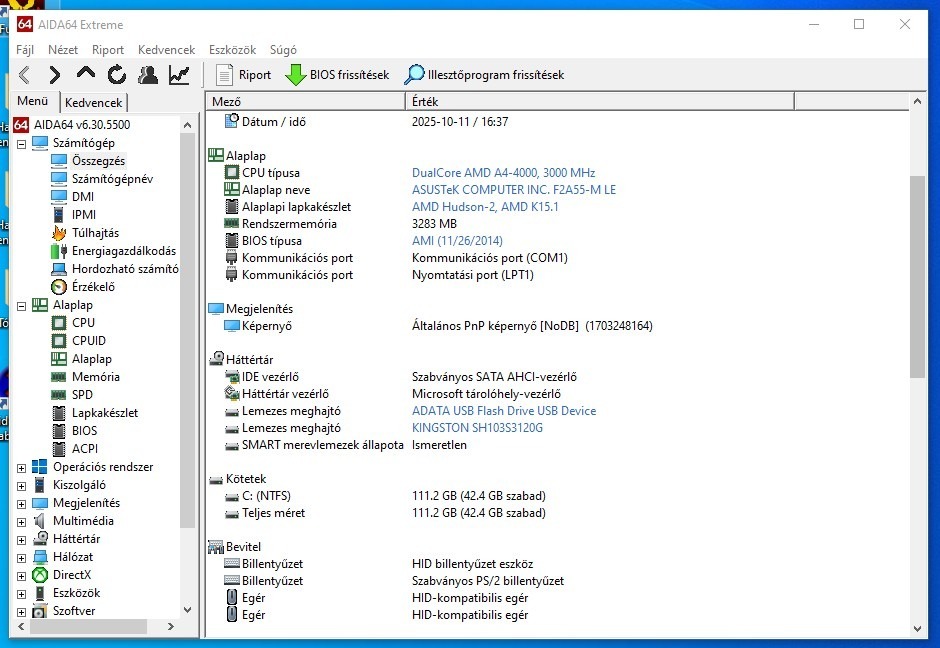Expand the DirectX node

click(22, 576)
